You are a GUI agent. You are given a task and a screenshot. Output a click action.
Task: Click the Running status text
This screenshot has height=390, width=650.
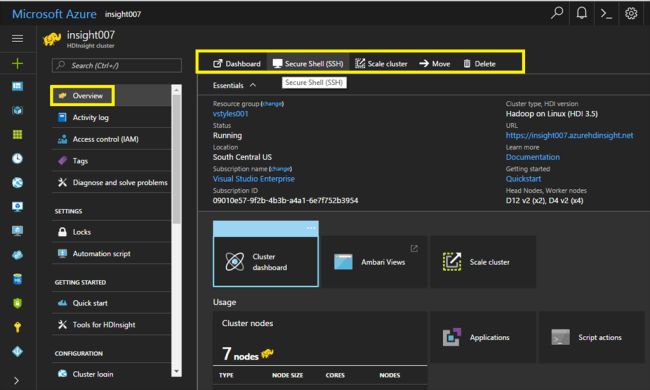point(227,136)
